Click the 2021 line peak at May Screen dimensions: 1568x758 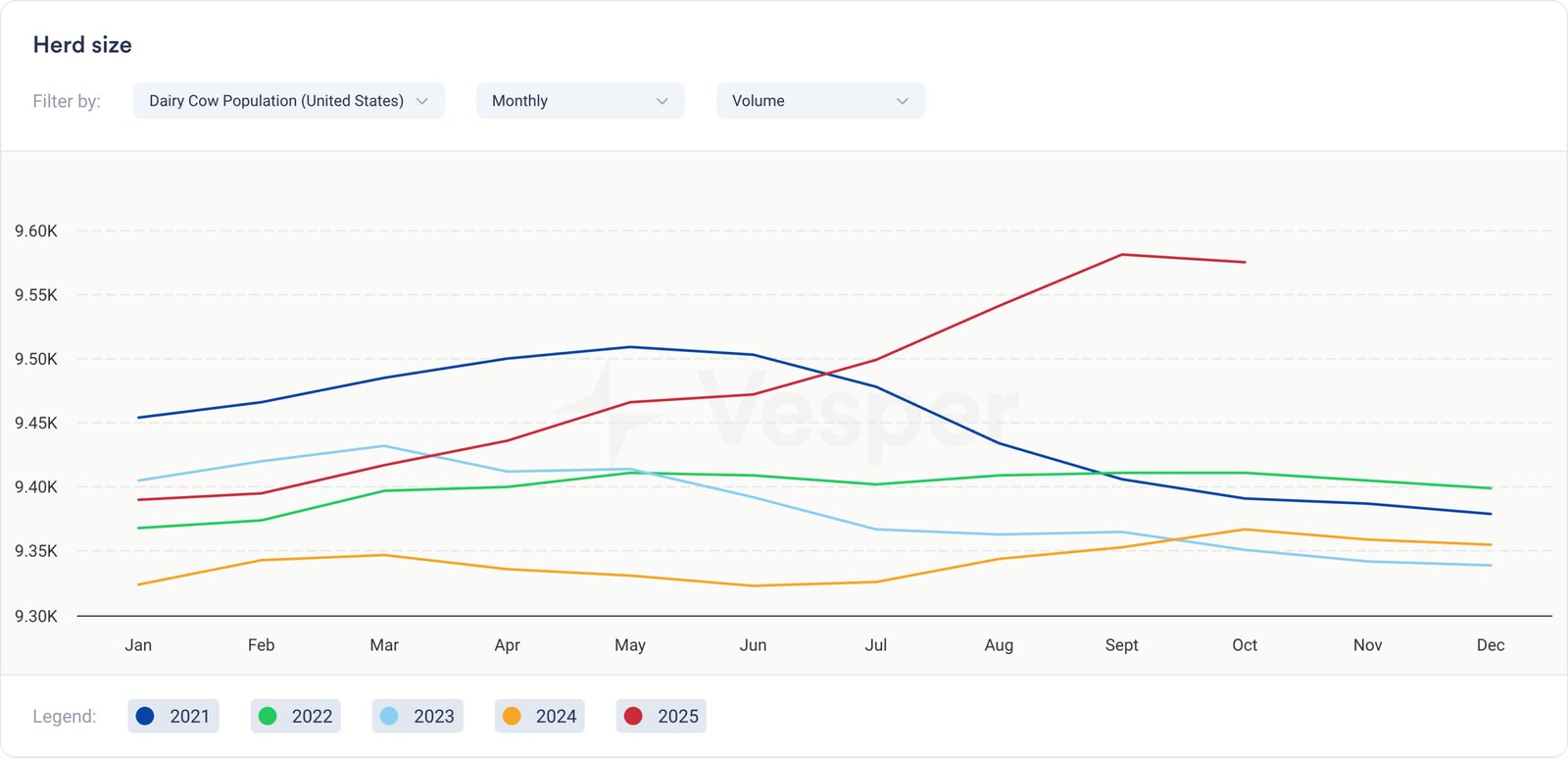(630, 347)
